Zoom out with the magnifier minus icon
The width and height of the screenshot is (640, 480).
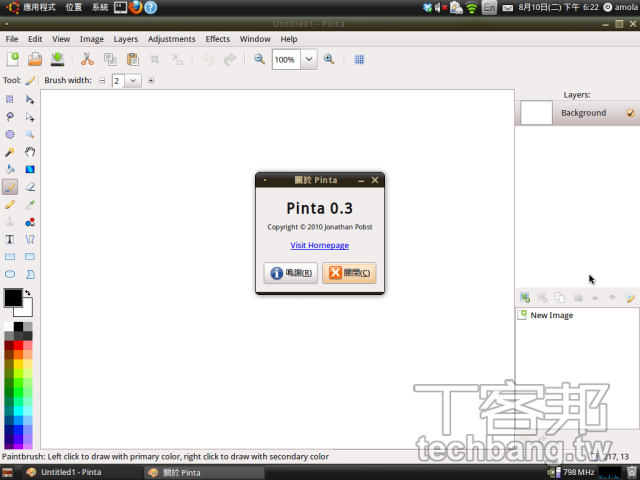pos(260,60)
